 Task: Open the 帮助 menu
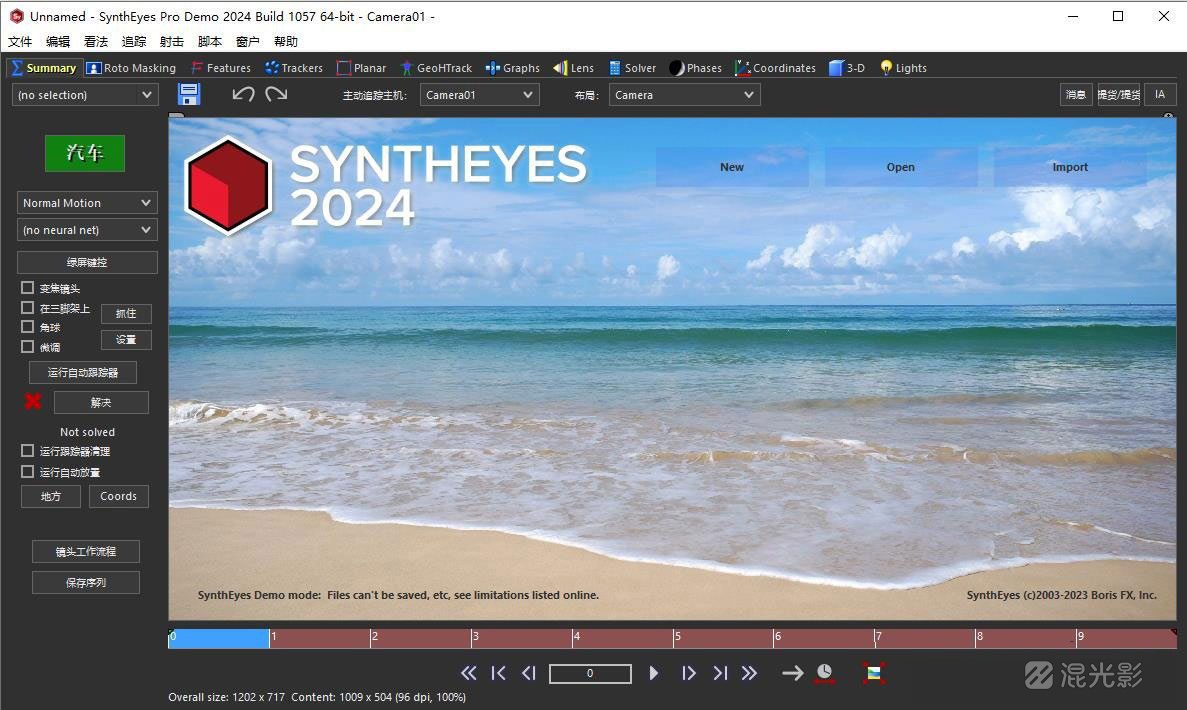pyautogui.click(x=286, y=42)
